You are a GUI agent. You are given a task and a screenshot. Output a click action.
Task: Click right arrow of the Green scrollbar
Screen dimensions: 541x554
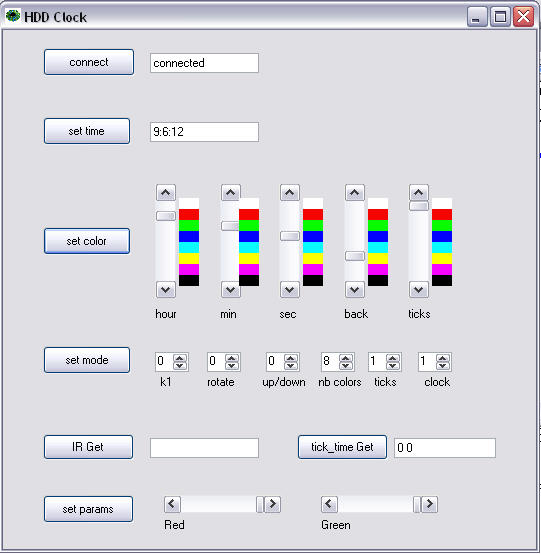tap(429, 504)
